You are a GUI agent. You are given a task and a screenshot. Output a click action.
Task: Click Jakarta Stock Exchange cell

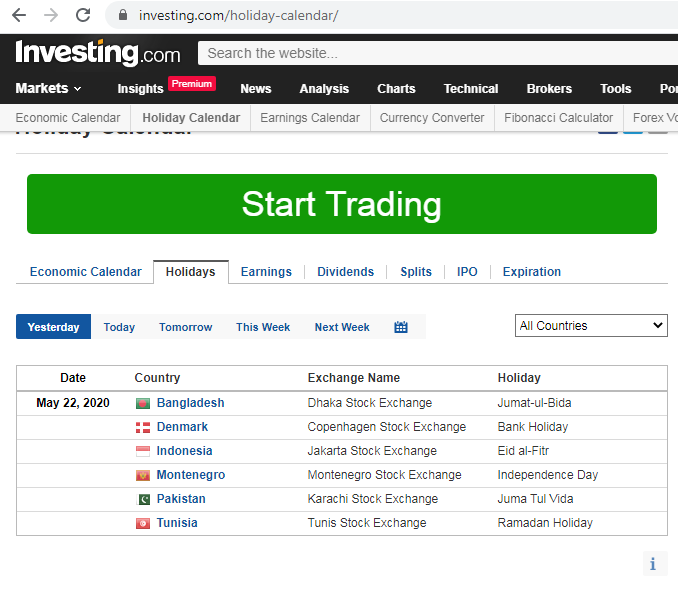[x=372, y=451]
